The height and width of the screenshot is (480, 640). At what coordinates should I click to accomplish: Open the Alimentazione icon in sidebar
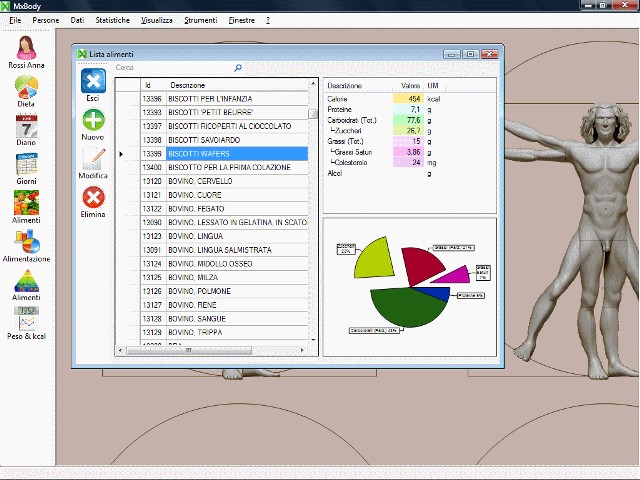pos(26,241)
